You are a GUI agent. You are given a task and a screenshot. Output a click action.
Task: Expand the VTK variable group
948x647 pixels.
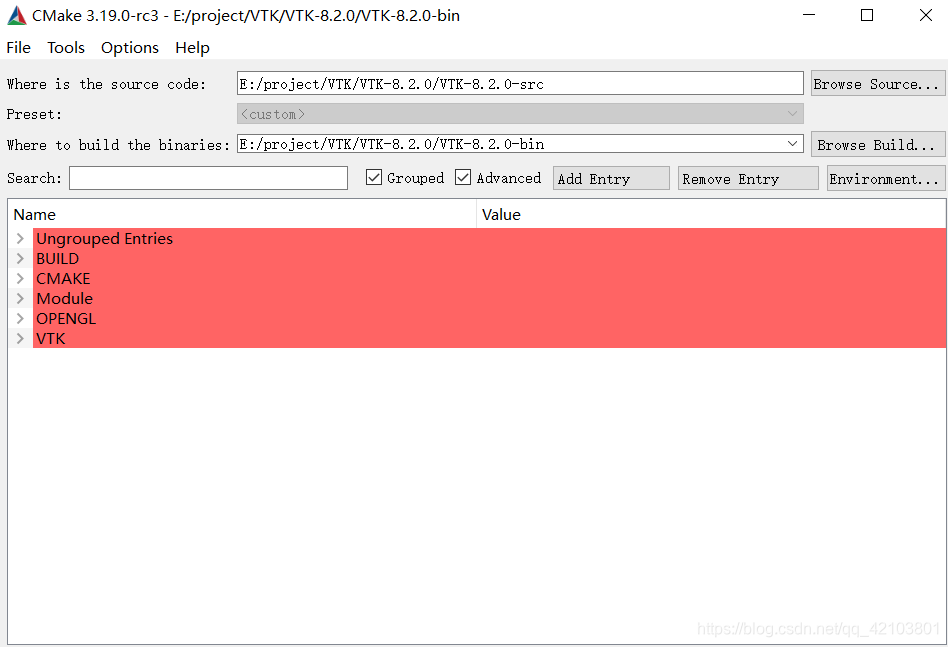click(19, 338)
